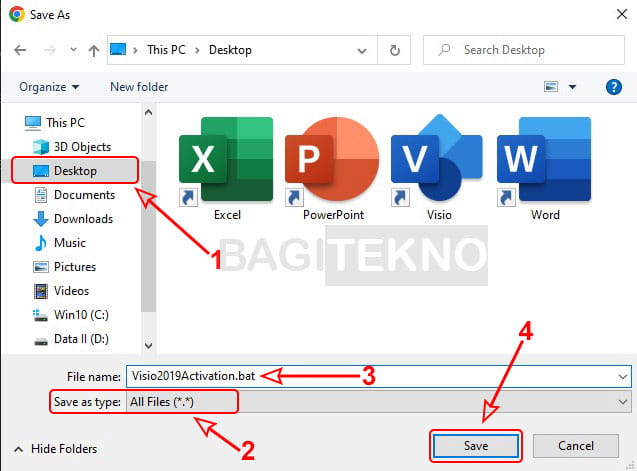Viewport: 637px width, 471px height.
Task: Click the 3D Objects cube icon
Action: pyautogui.click(x=41, y=147)
